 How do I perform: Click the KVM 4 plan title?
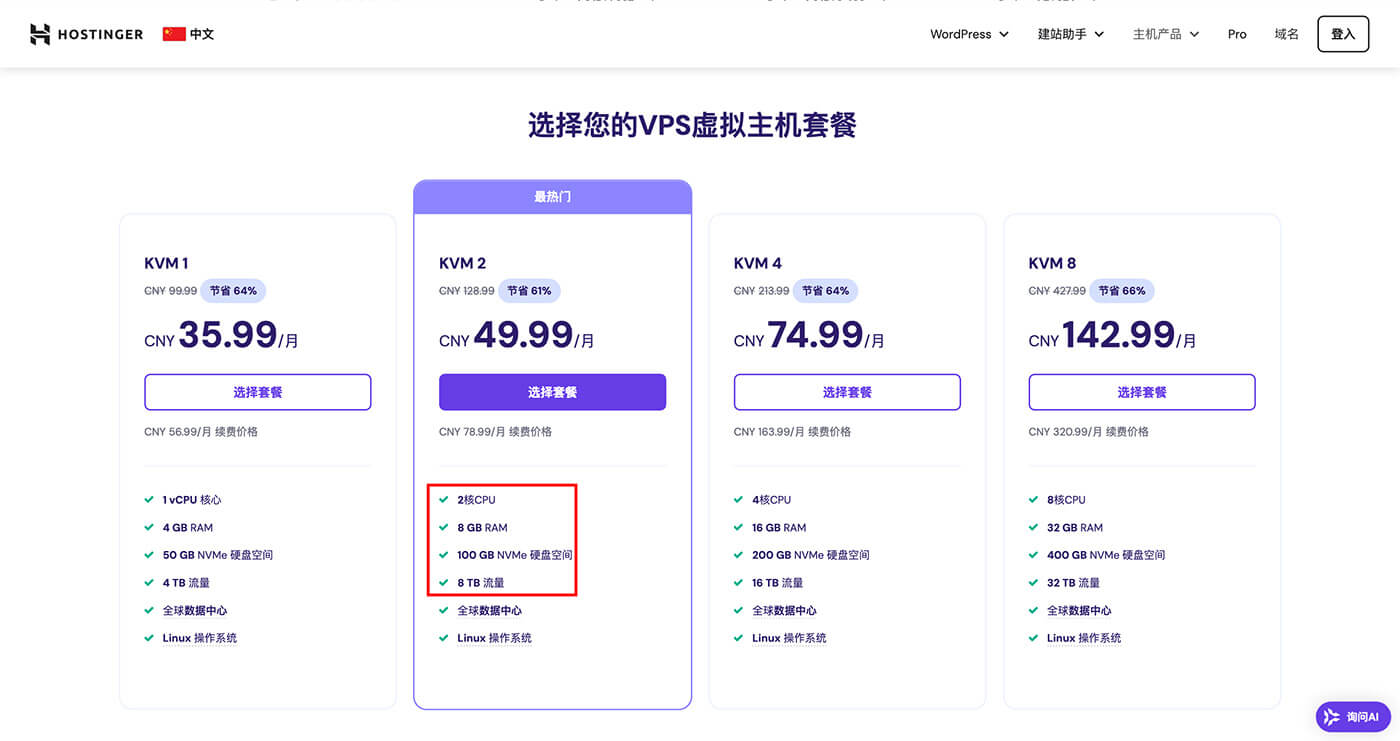click(x=757, y=263)
